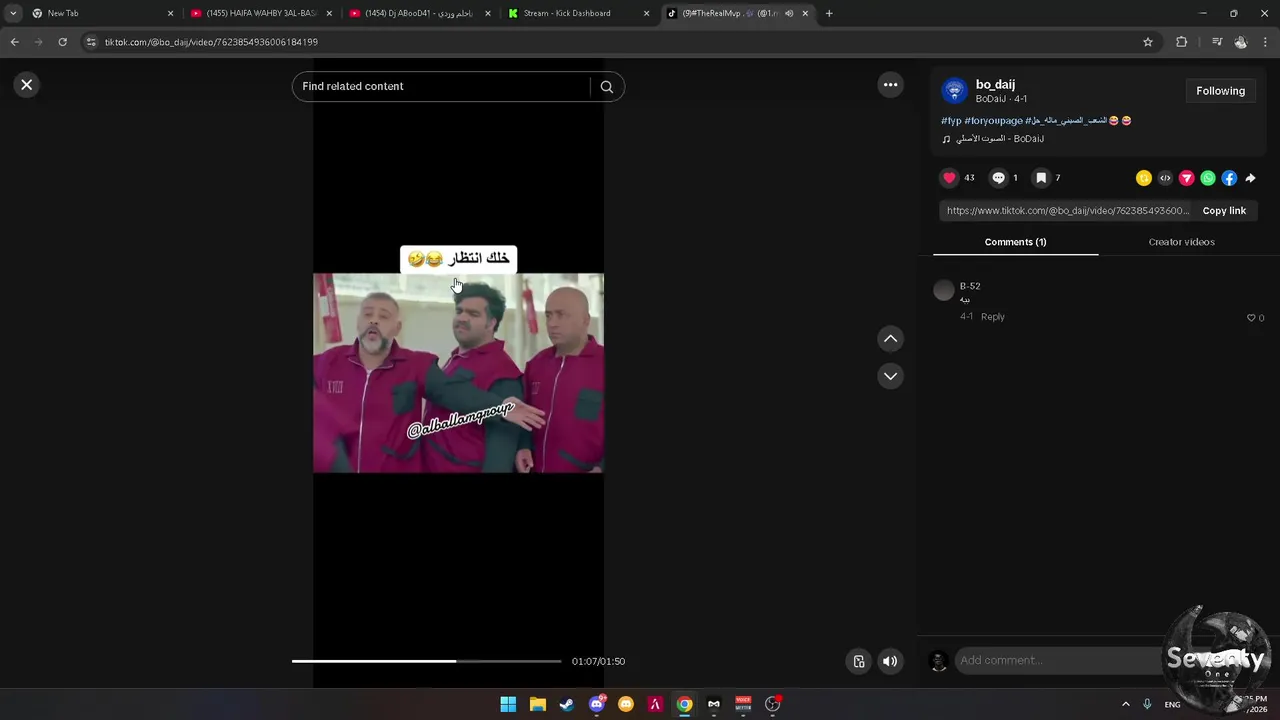Click the search magnifier icon

click(606, 86)
